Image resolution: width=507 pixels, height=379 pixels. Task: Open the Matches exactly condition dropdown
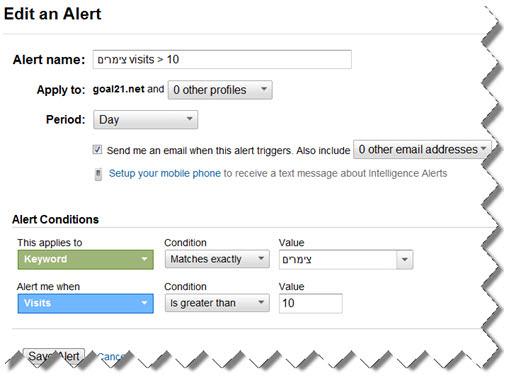(x=217, y=259)
